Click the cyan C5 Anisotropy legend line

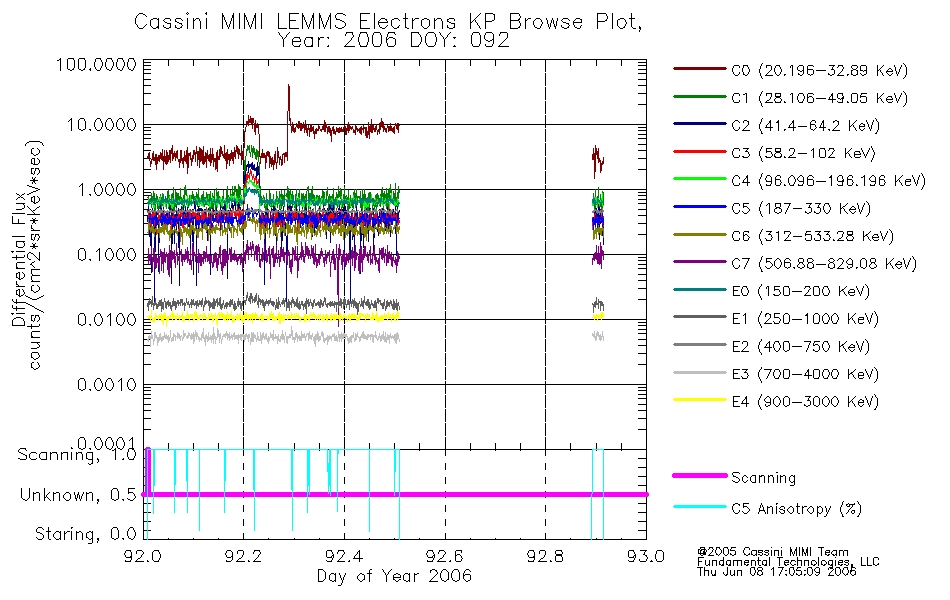pyautogui.click(x=699, y=507)
